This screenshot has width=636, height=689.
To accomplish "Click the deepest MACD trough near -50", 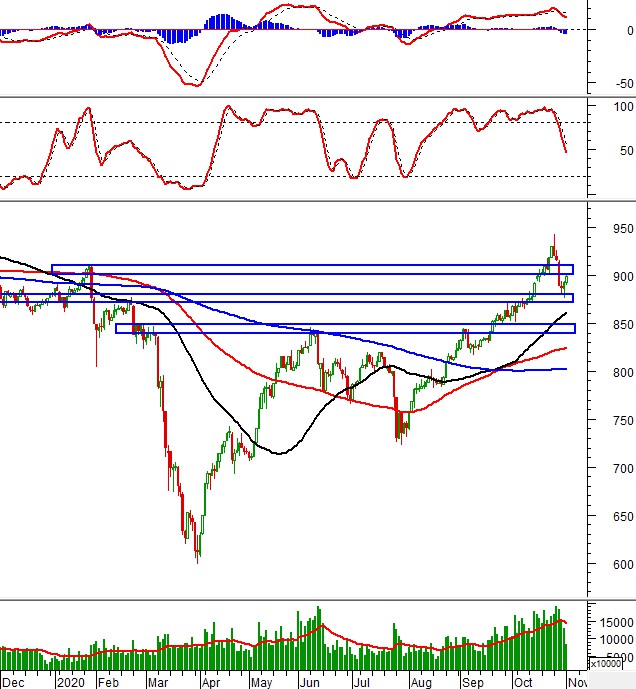I will tap(193, 84).
